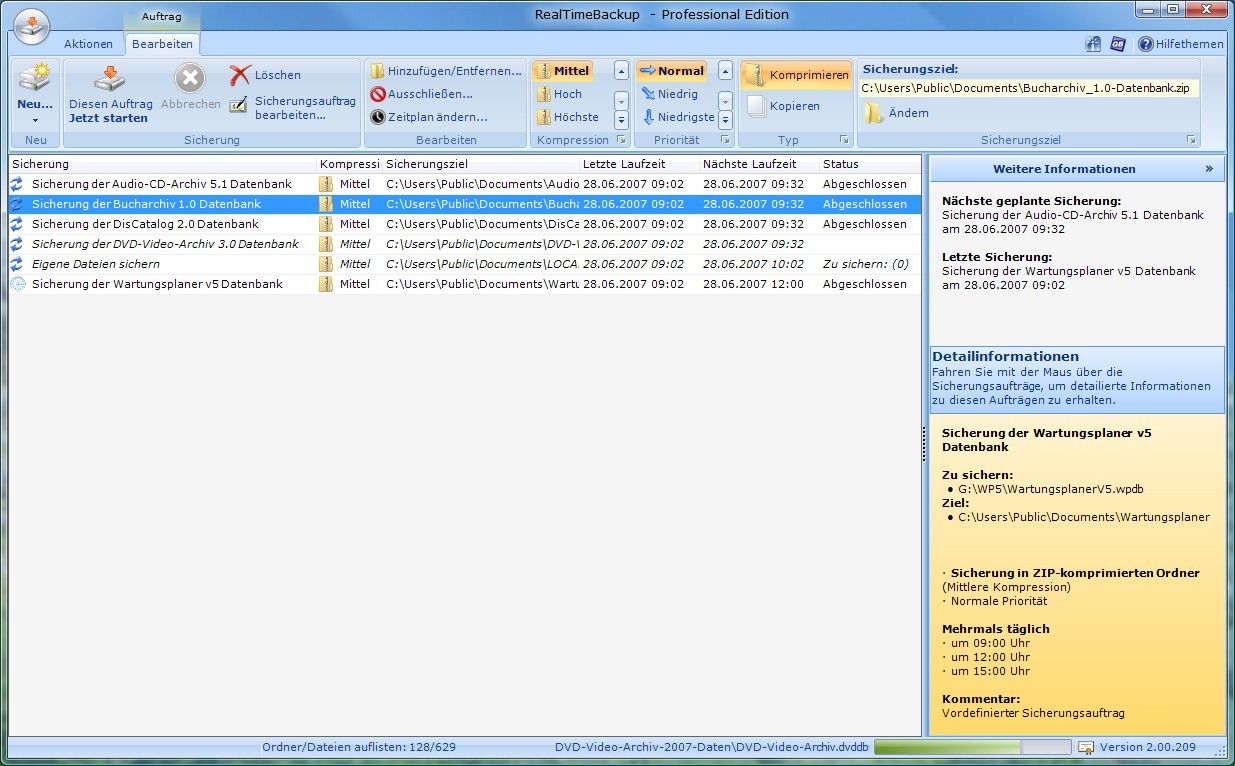Open the dropdown arrow under Neu
1235x766 pixels.
click(x=35, y=120)
